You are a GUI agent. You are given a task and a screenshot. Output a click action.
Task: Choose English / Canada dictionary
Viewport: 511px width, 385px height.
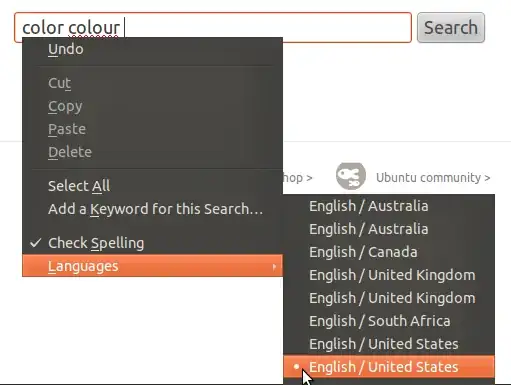point(389,252)
